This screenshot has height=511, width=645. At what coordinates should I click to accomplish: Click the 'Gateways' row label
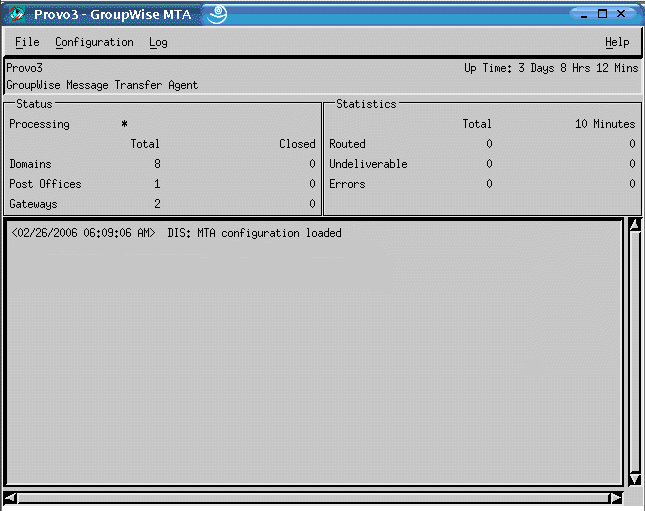point(33,204)
